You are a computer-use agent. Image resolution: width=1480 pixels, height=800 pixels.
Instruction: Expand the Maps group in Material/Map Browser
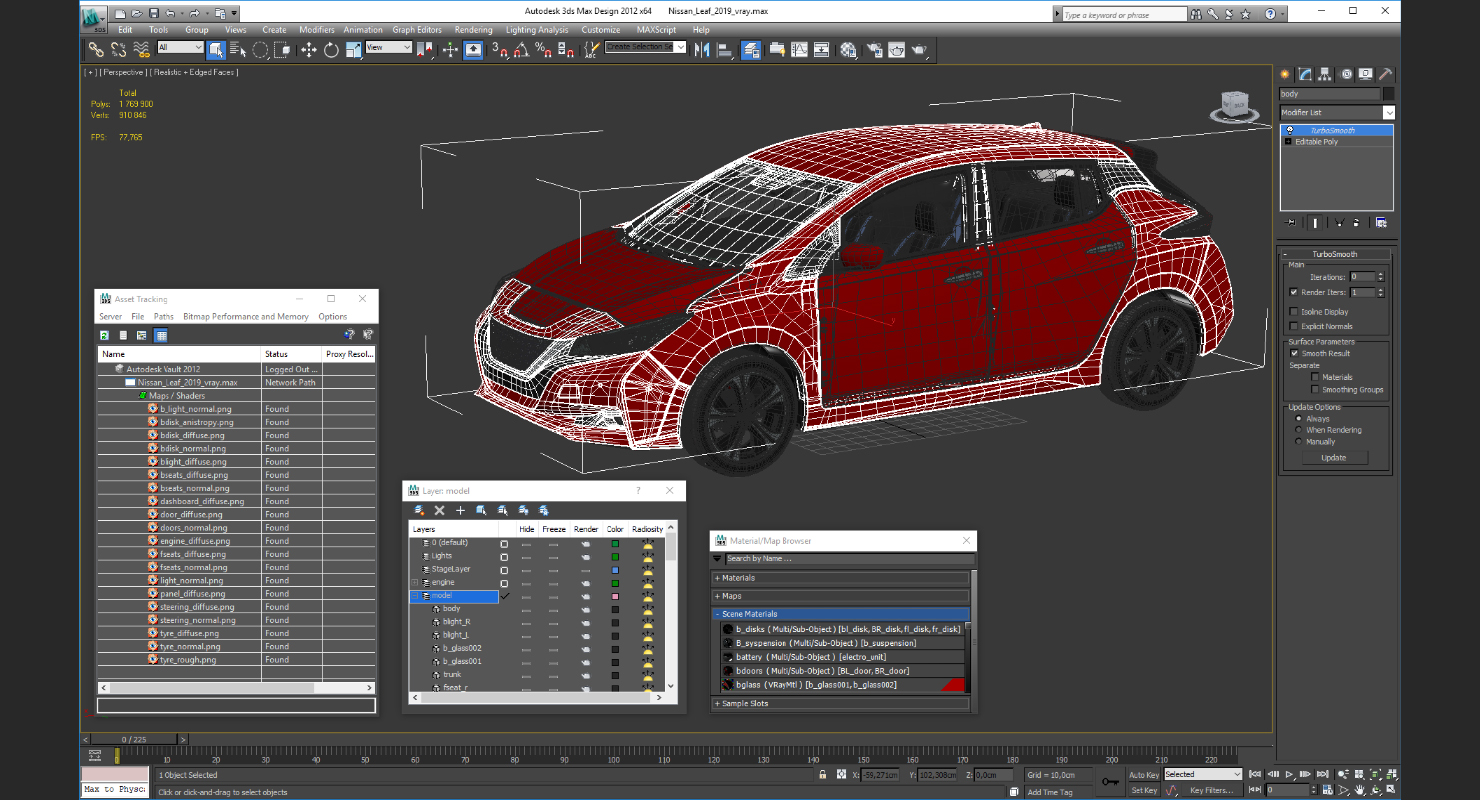(840, 596)
